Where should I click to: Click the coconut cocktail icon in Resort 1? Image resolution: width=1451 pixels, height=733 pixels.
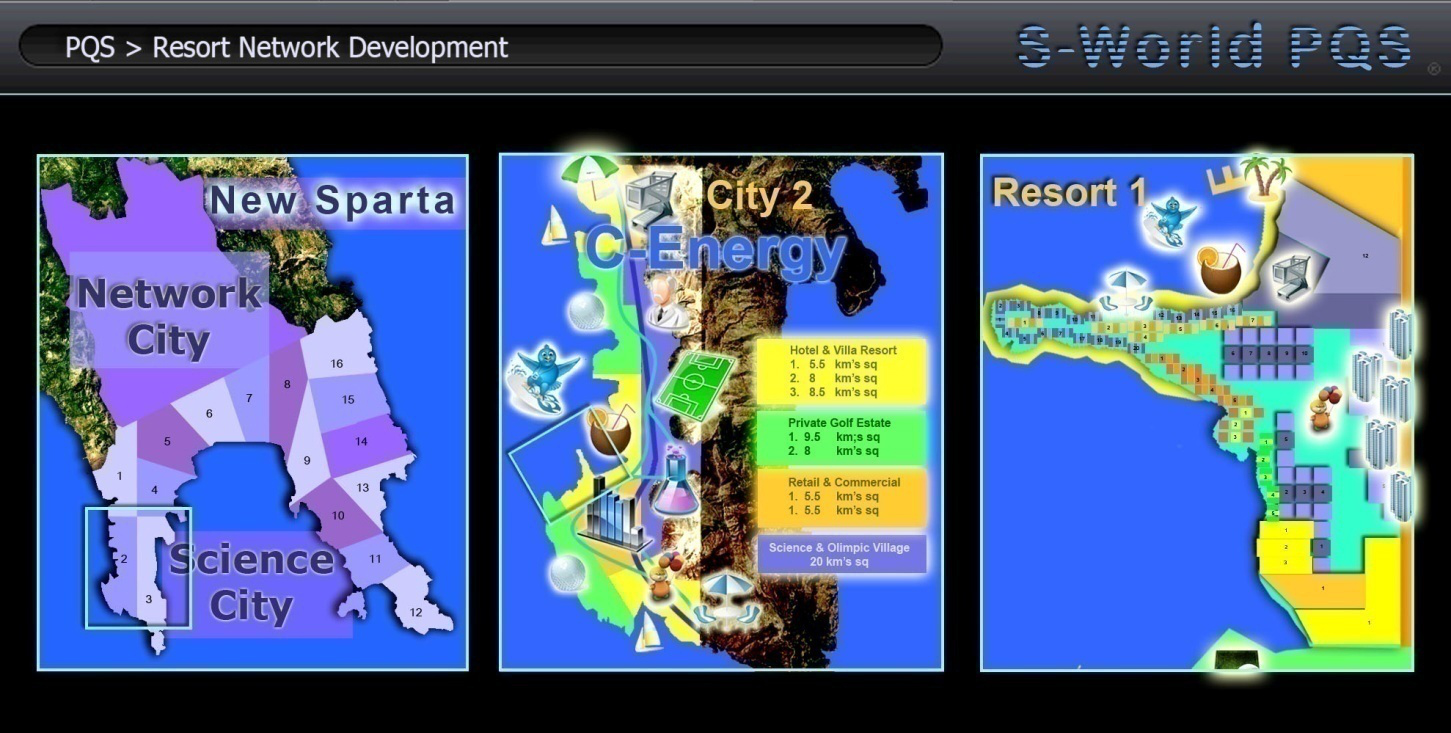pyautogui.click(x=1223, y=268)
